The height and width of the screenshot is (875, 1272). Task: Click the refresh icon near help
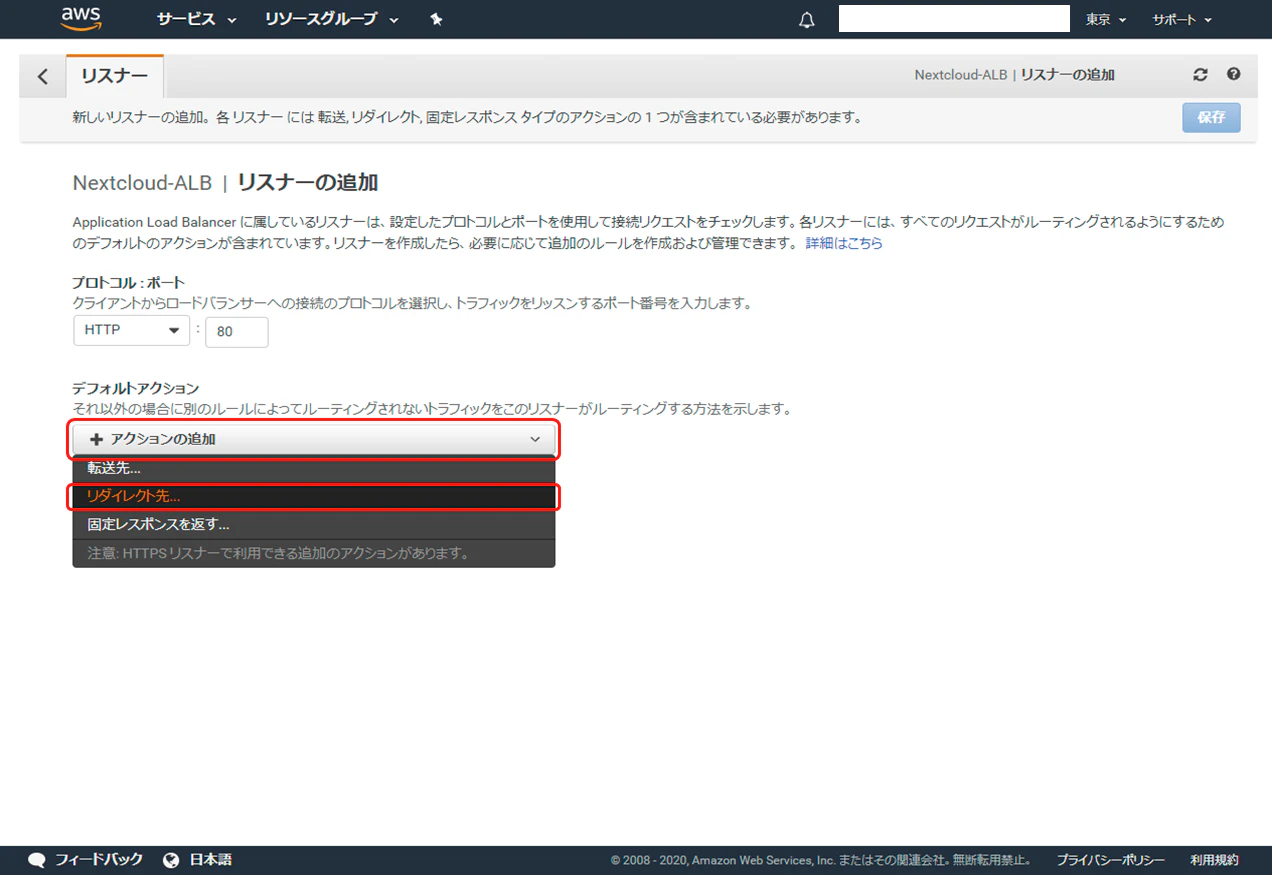1201,75
